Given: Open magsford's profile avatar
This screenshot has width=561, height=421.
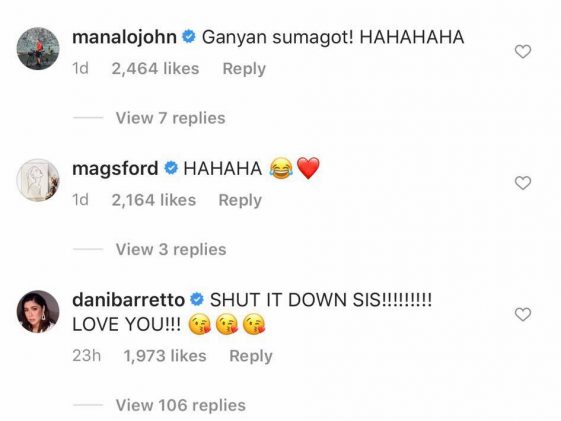Looking at the screenshot, I should [38, 180].
